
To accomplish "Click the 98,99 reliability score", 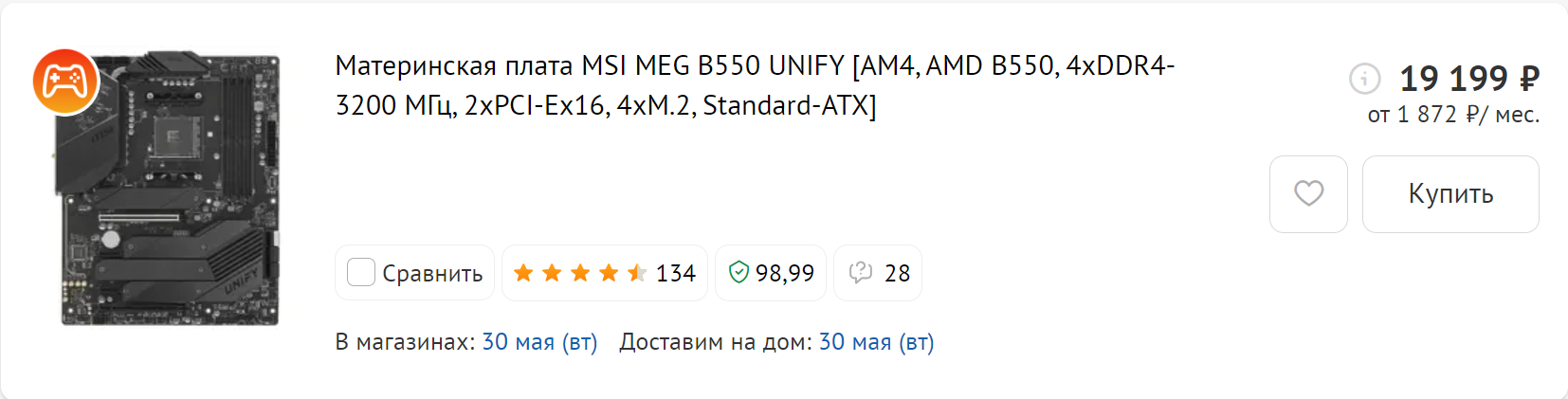I will pyautogui.click(x=785, y=273).
